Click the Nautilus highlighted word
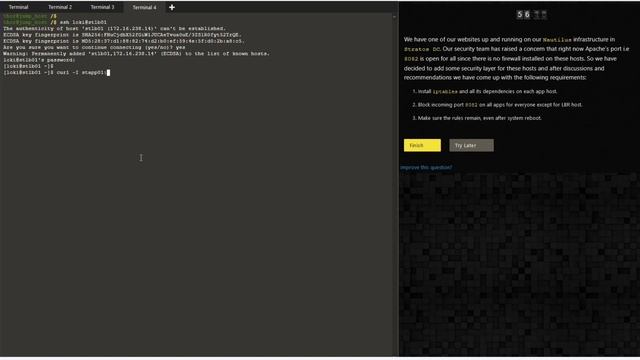640x360 pixels. [557, 40]
